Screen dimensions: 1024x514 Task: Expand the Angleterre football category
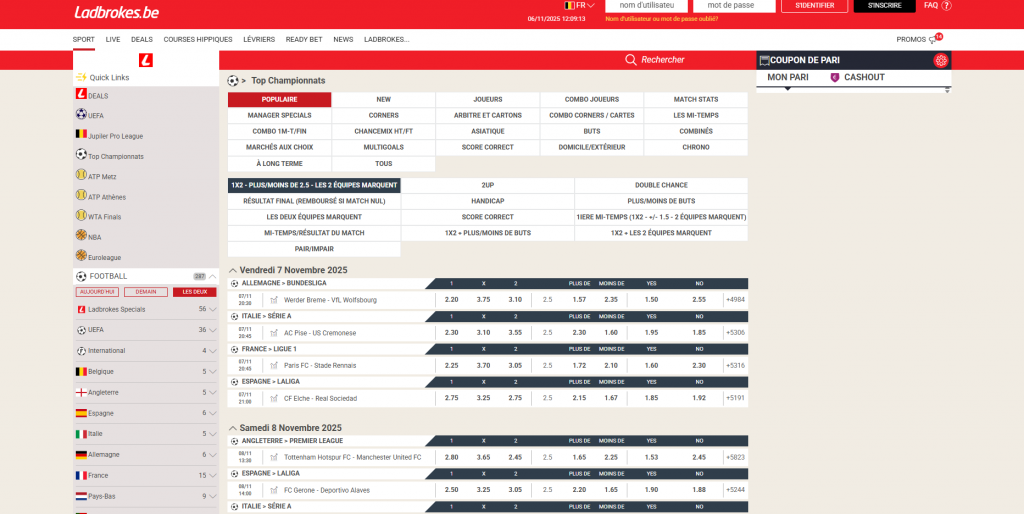click(x=212, y=392)
